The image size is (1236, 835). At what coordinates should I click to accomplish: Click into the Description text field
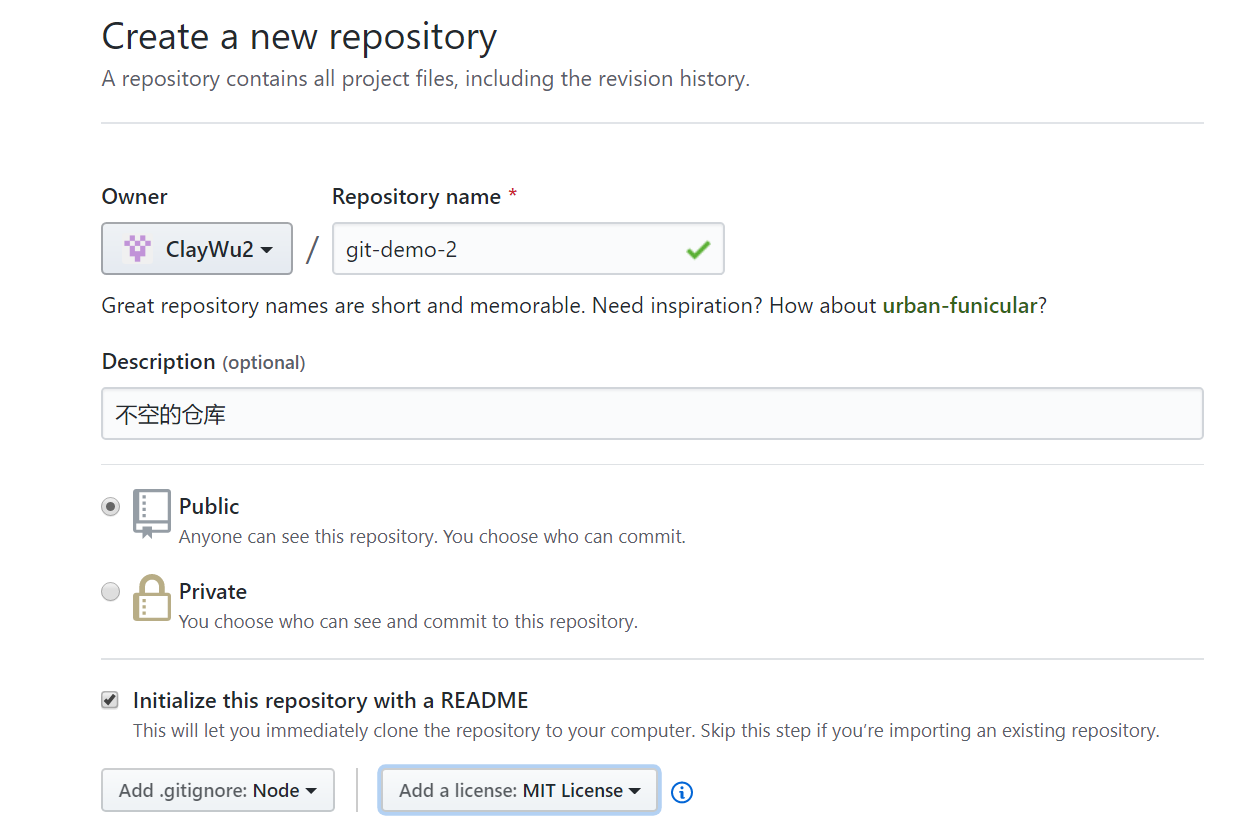(x=652, y=414)
